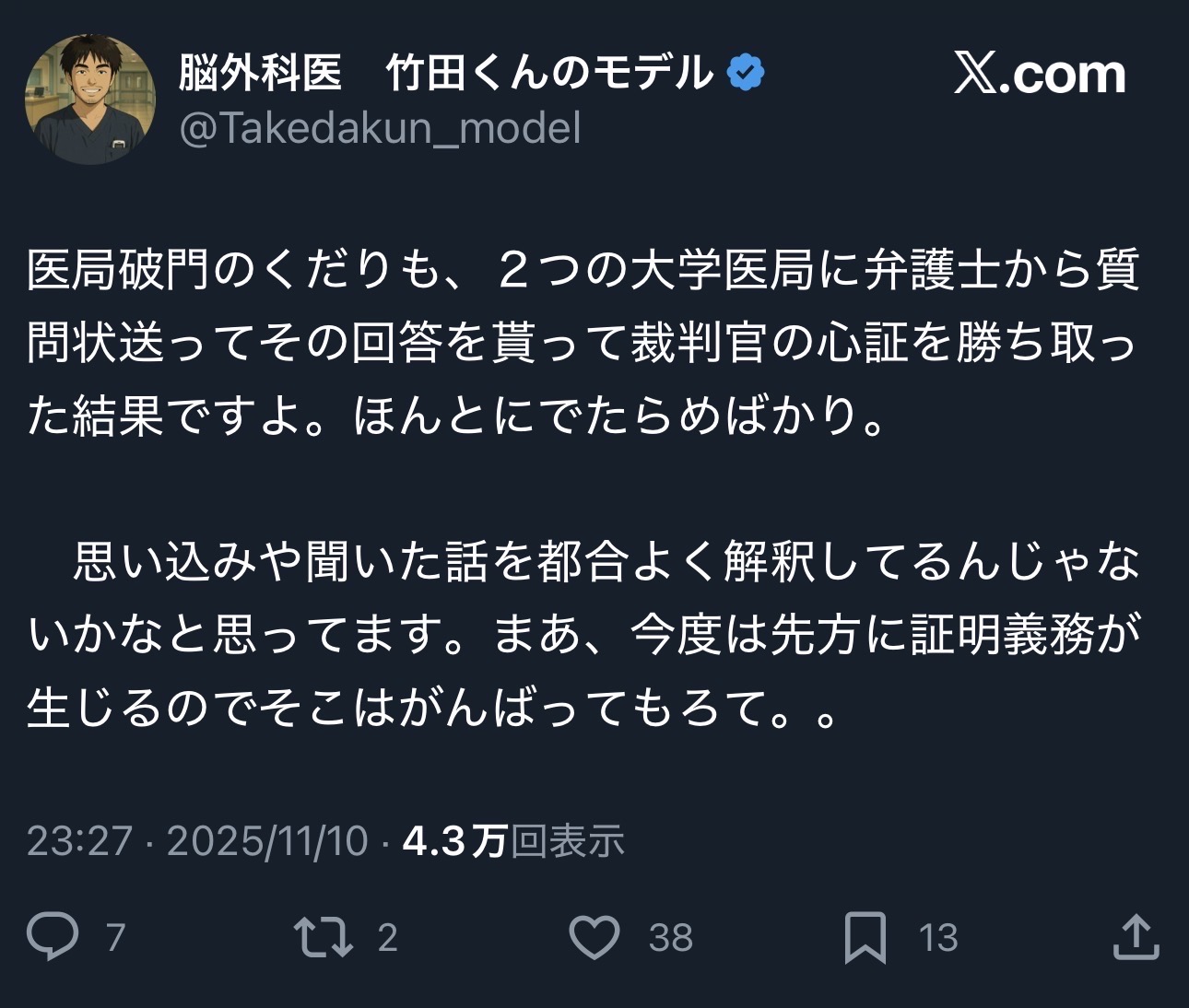Open the 脳外科医 竹田くんのモデル display name
This screenshot has width=1189, height=1008.
coord(445,73)
